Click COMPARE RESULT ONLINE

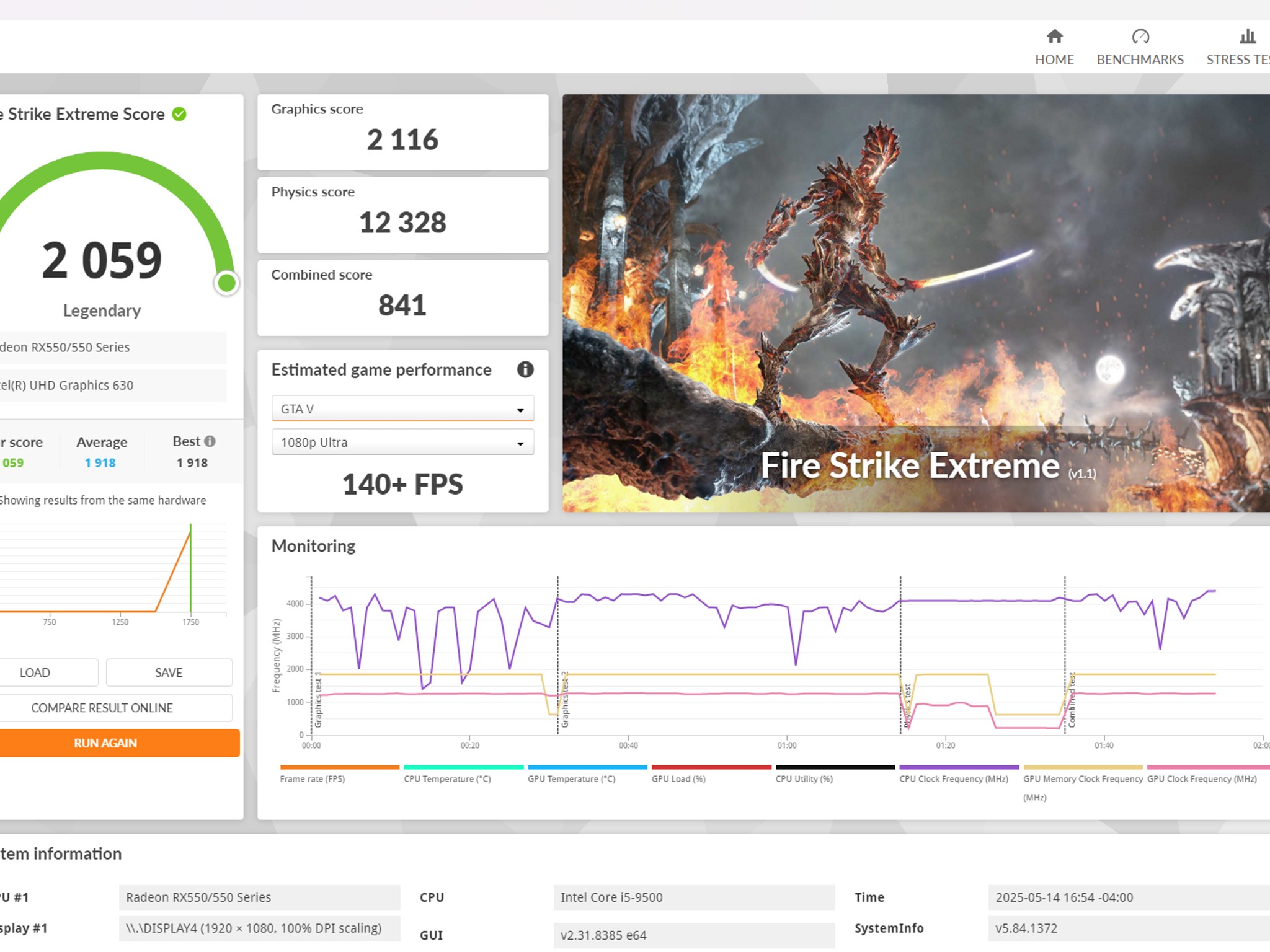click(x=101, y=707)
